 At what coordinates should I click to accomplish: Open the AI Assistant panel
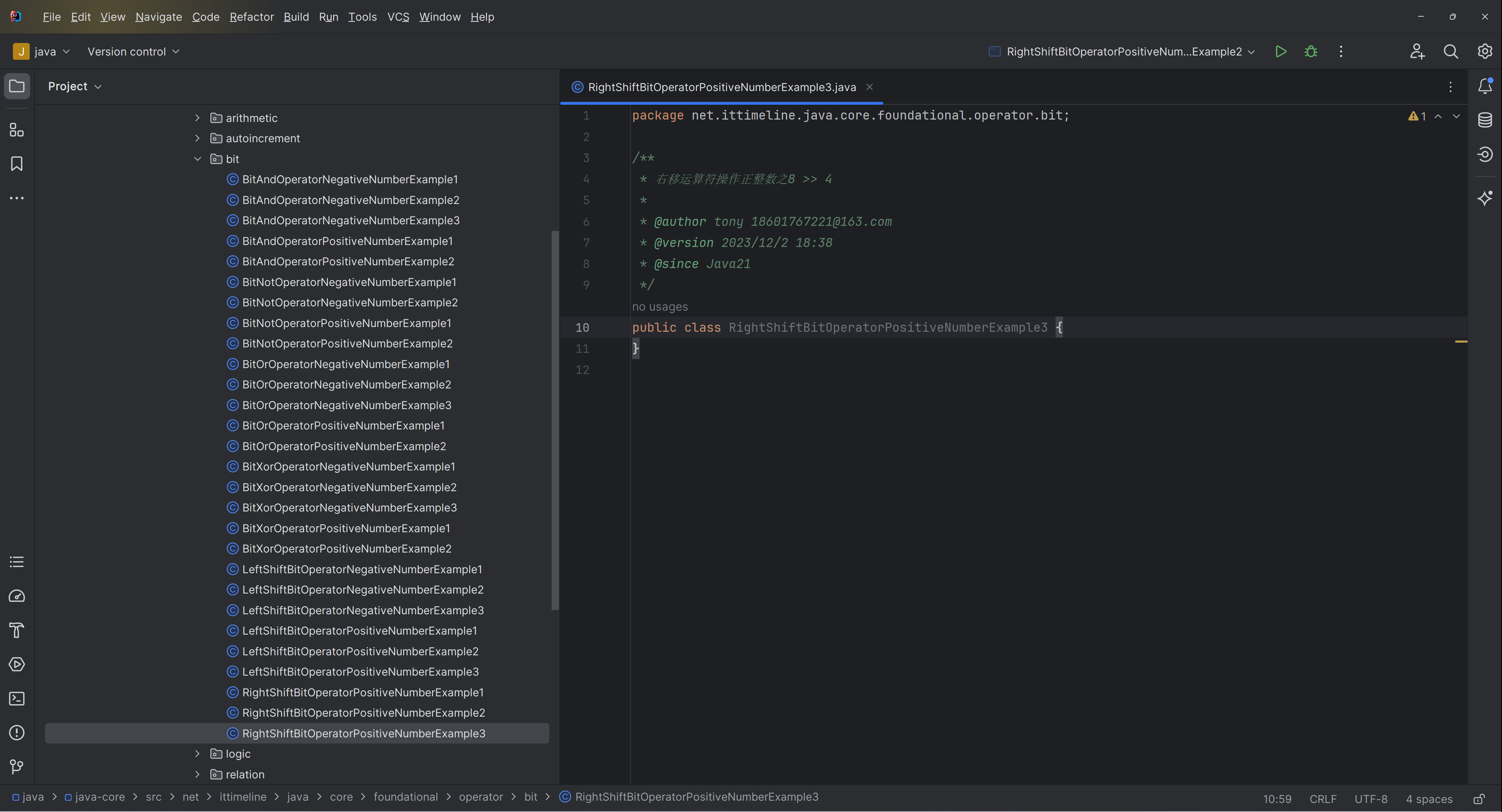(1484, 198)
